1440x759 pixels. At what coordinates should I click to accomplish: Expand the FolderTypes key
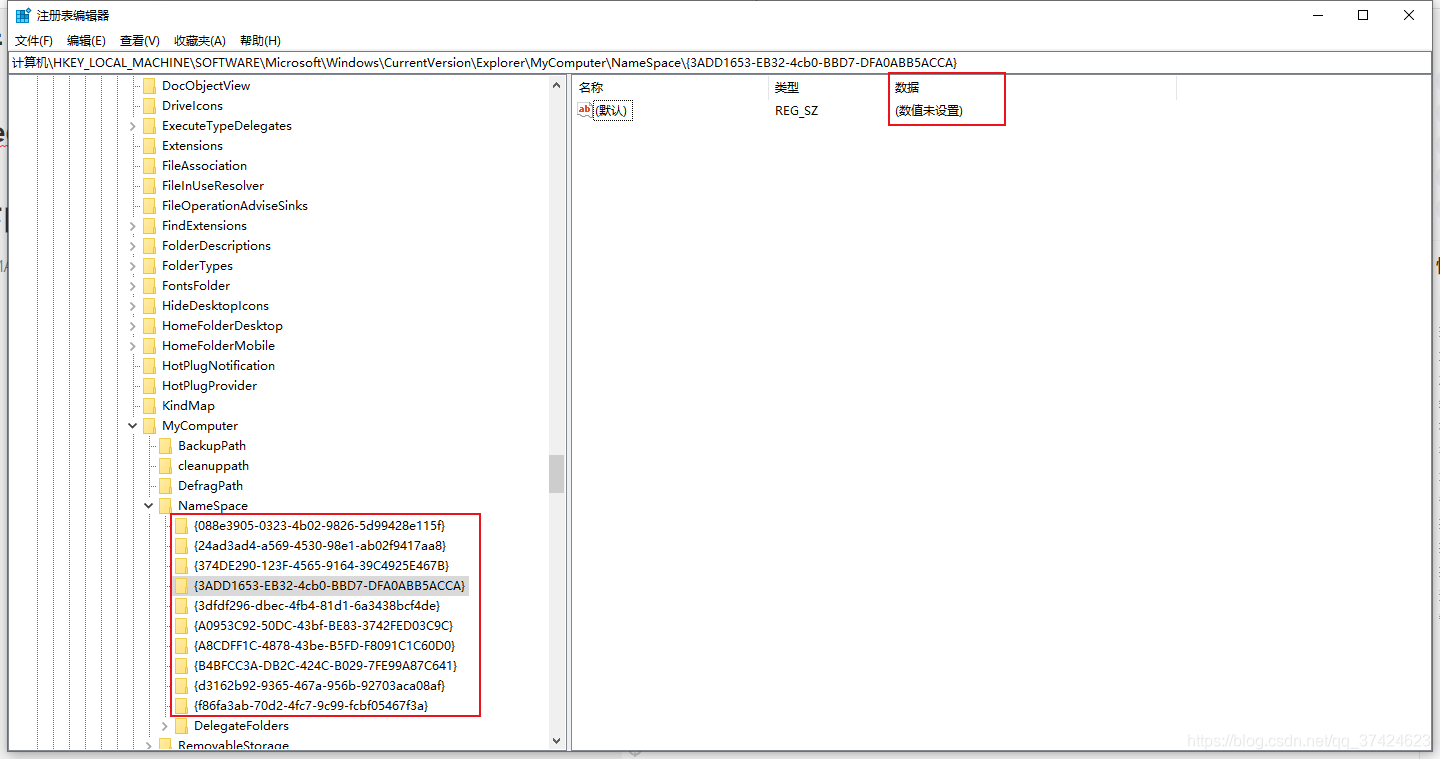click(x=133, y=266)
